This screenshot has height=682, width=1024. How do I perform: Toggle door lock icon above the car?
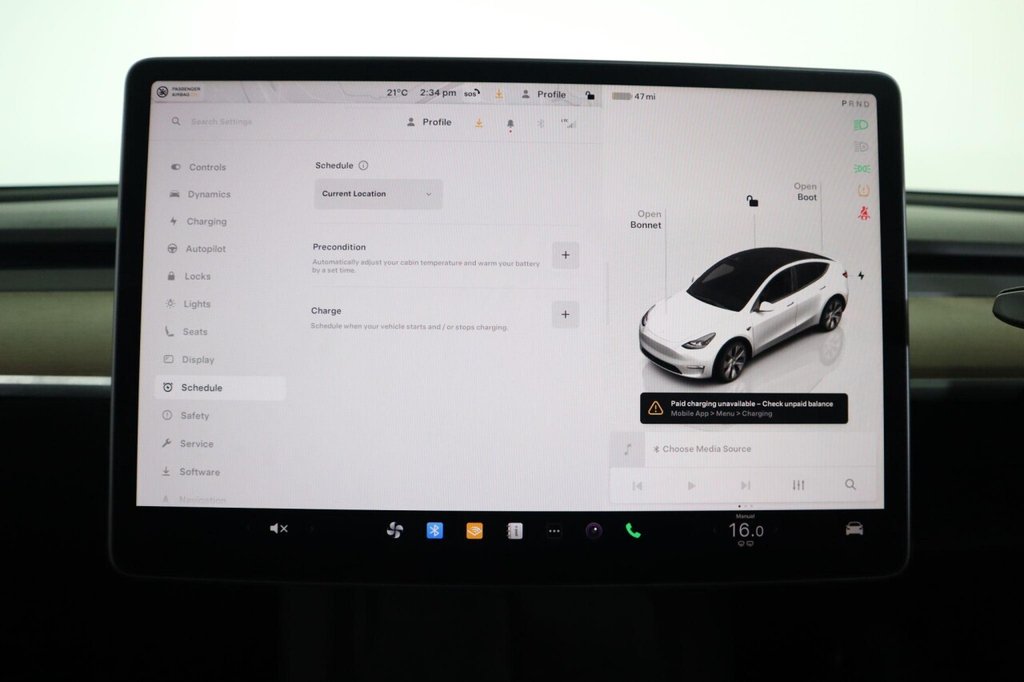tap(752, 201)
